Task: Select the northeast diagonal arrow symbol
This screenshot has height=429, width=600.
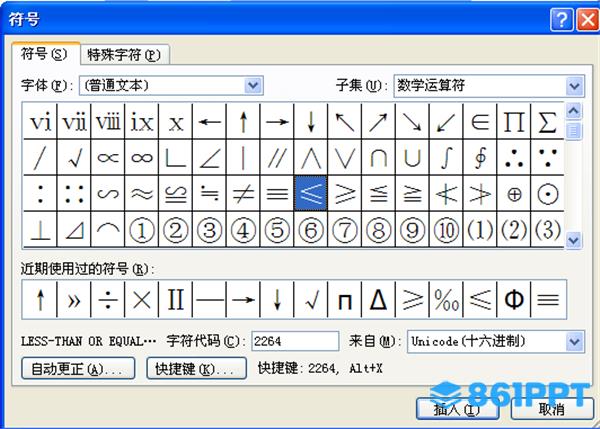Action: (378, 122)
